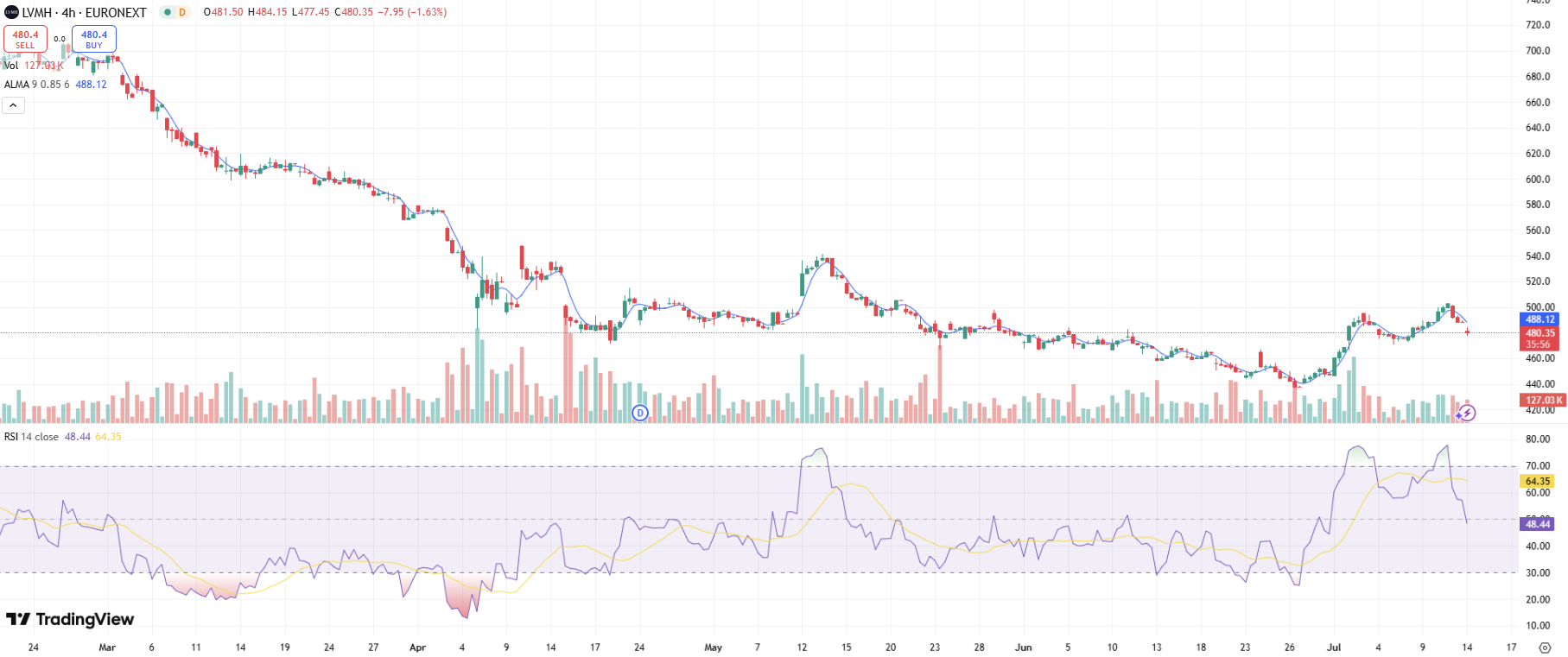Click the 35:56 bar countdown label
The height and width of the screenshot is (657, 1568).
tap(1539, 344)
